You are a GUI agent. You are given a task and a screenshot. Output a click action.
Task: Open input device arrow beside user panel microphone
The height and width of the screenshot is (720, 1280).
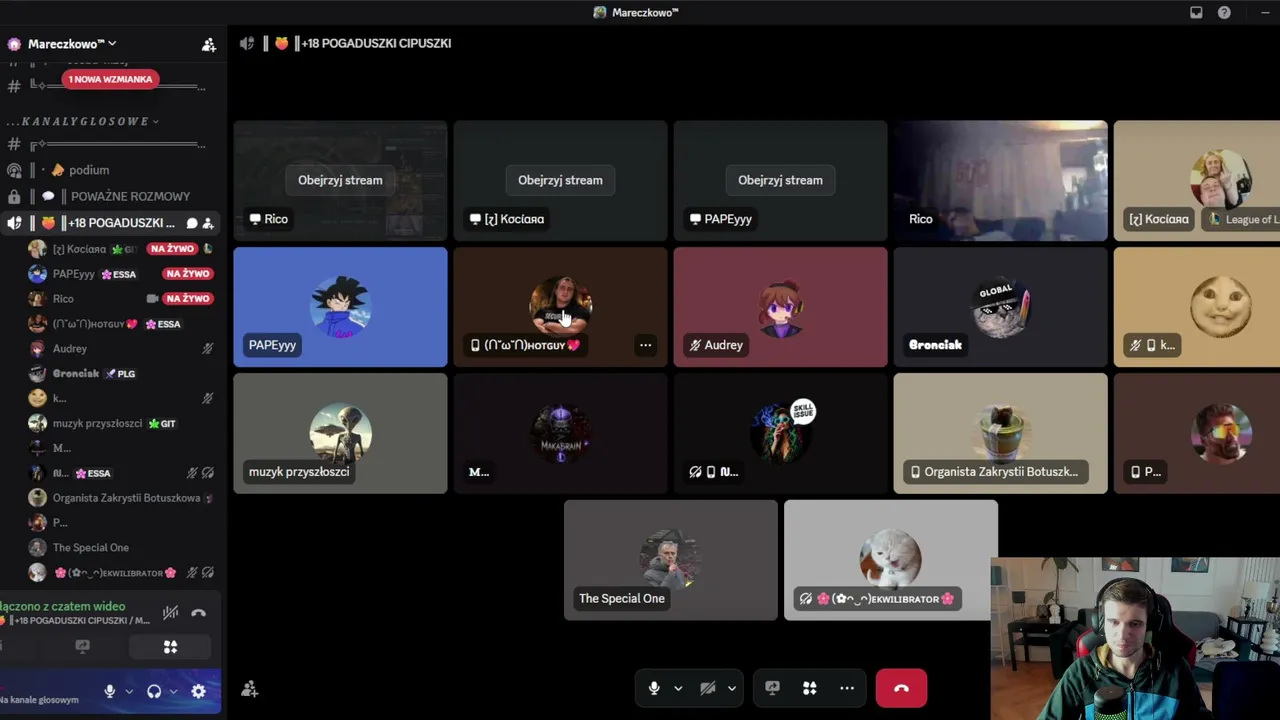click(x=129, y=691)
